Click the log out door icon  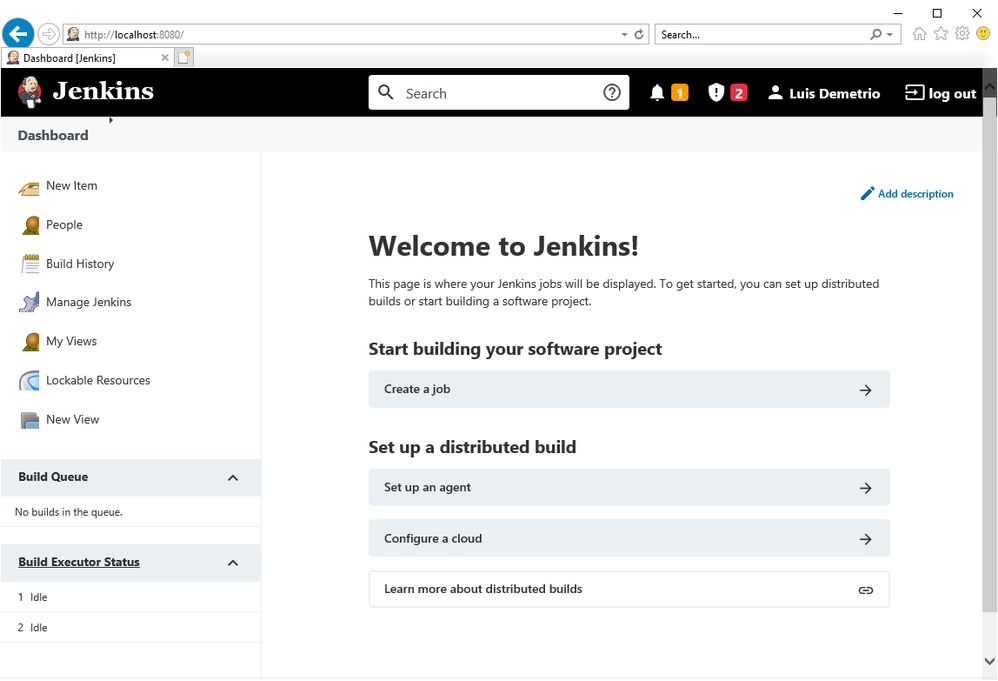914,93
